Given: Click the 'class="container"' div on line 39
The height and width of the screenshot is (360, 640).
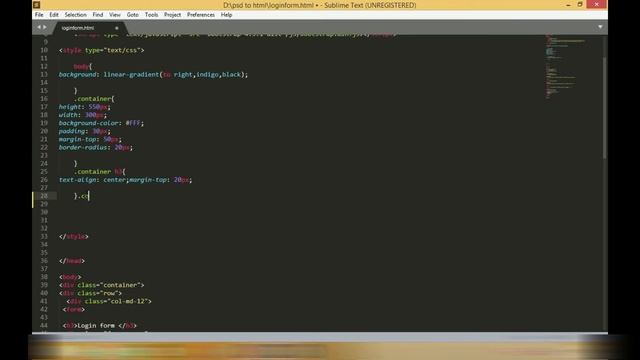Looking at the screenshot, I should 102,285.
